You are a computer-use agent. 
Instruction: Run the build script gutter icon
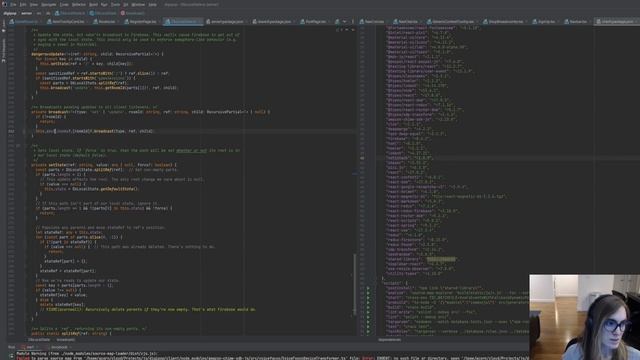(x=368, y=307)
